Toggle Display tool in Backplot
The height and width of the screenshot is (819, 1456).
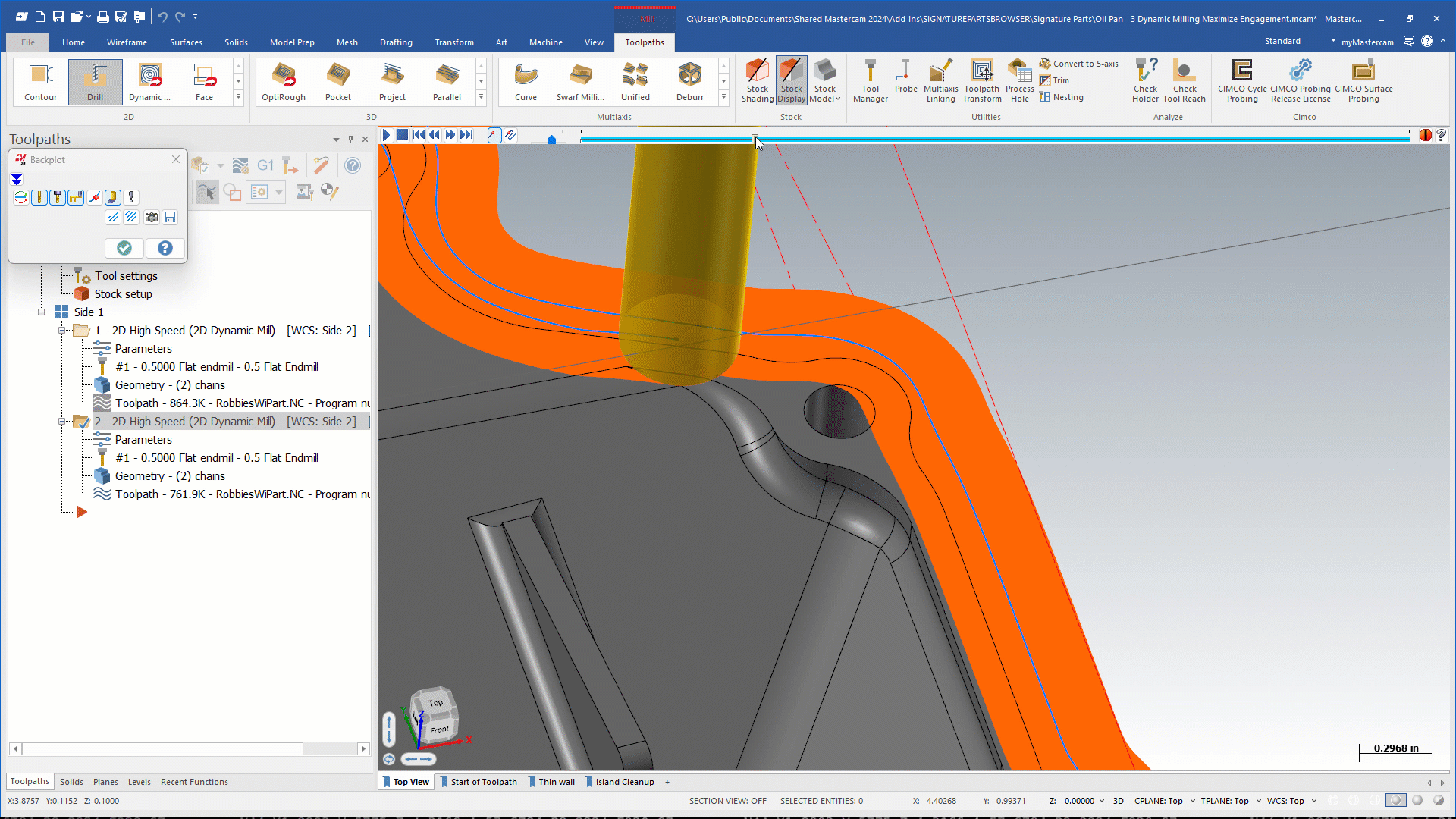[39, 197]
